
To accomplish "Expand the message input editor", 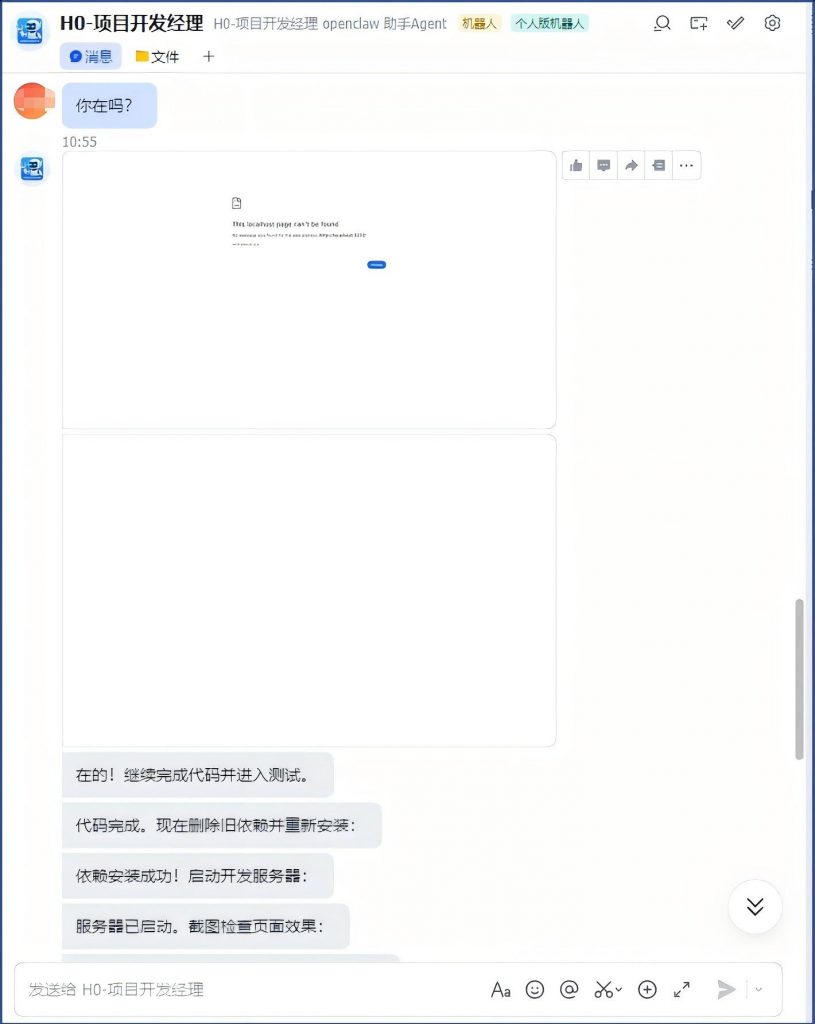I will coord(682,990).
